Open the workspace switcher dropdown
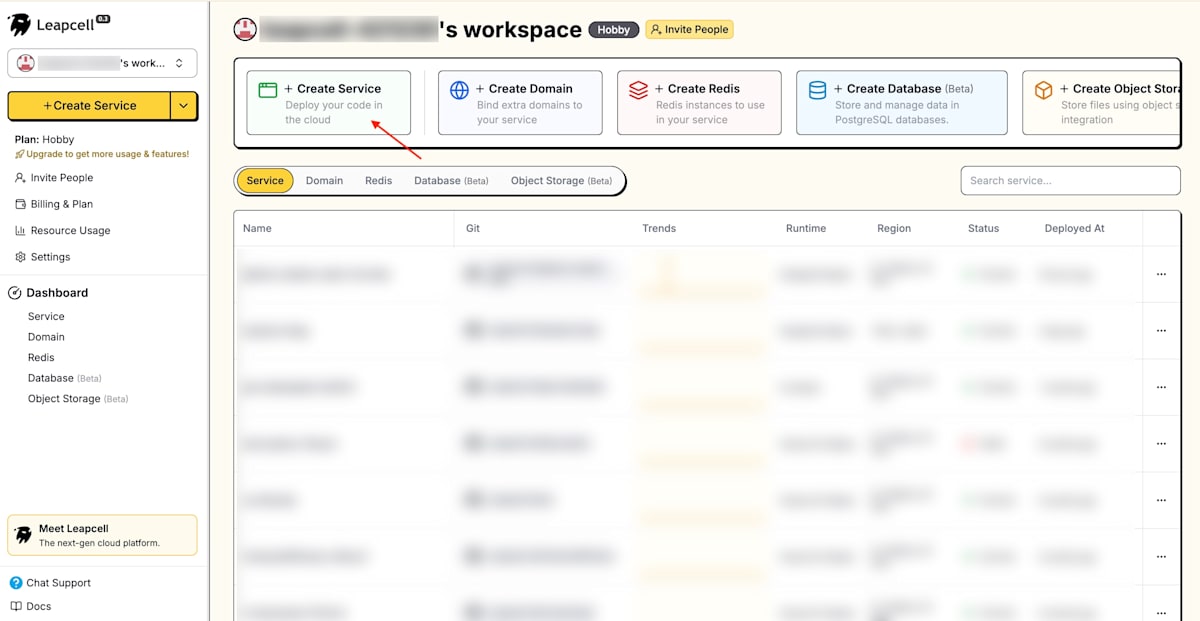The image size is (1200, 621). click(102, 63)
